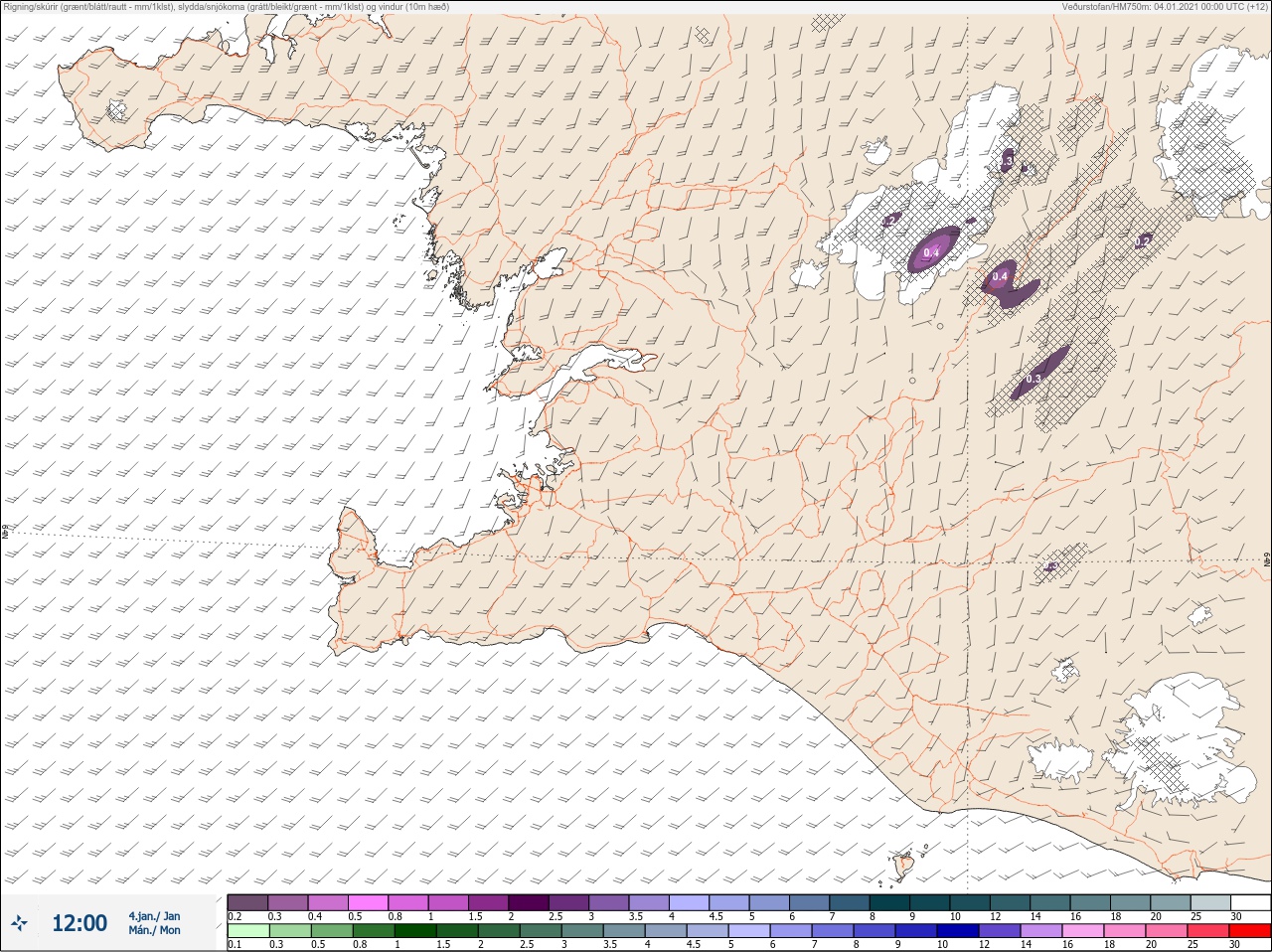Select top-row legend swatch between 0.2 and 0.3
1272x952 pixels.
(247, 902)
